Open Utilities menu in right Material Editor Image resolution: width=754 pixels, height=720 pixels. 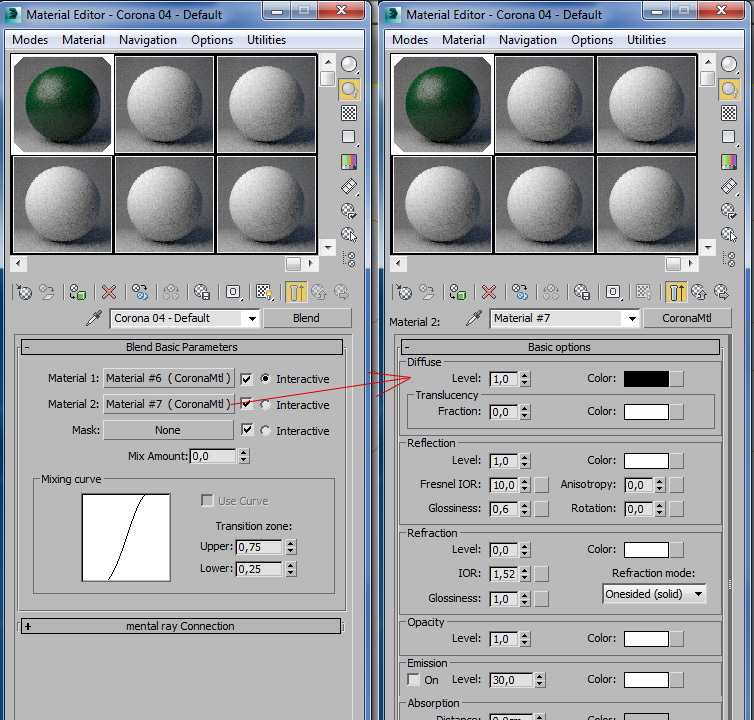[646, 40]
